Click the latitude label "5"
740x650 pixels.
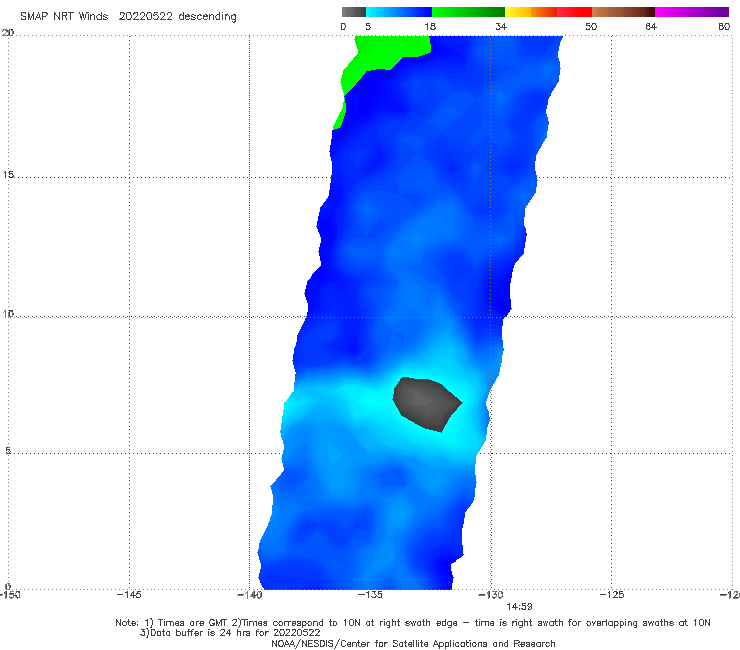point(8,451)
